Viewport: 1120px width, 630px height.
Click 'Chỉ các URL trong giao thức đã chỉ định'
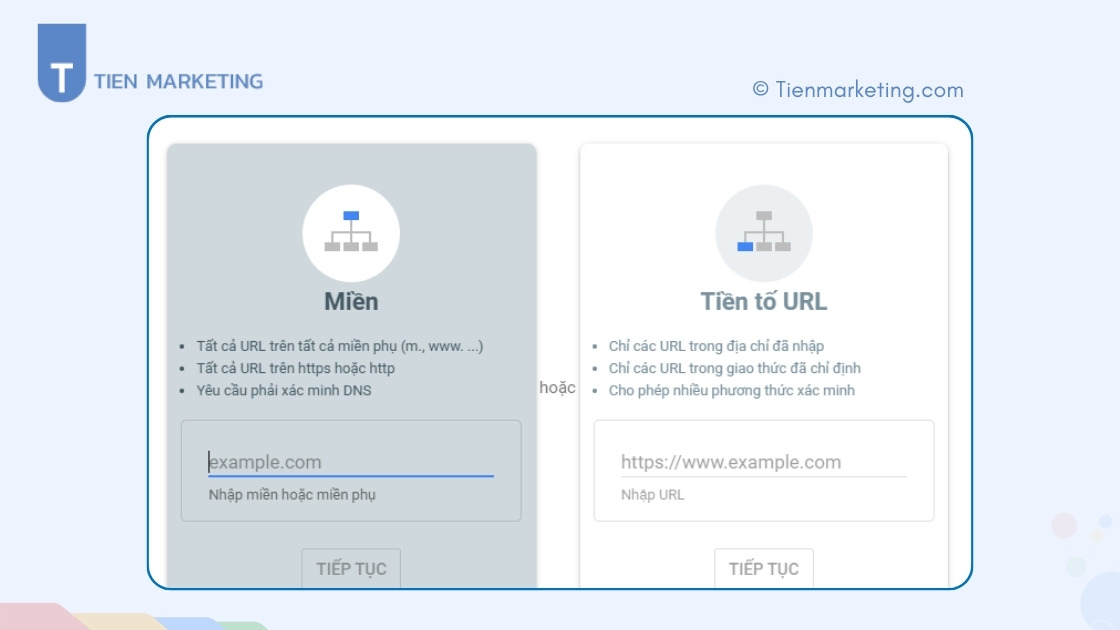[734, 368]
